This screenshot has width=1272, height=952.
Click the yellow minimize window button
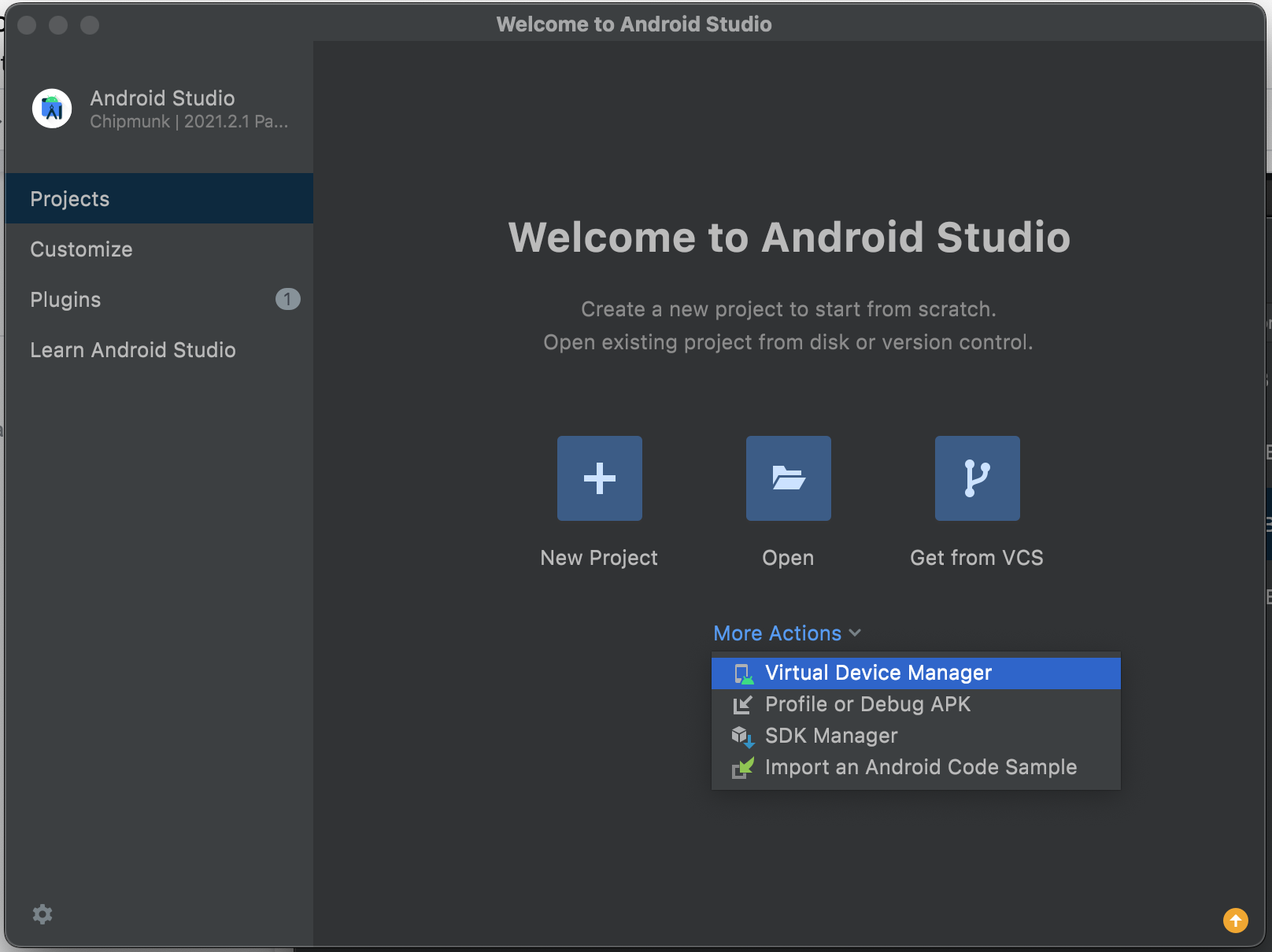coord(58,25)
